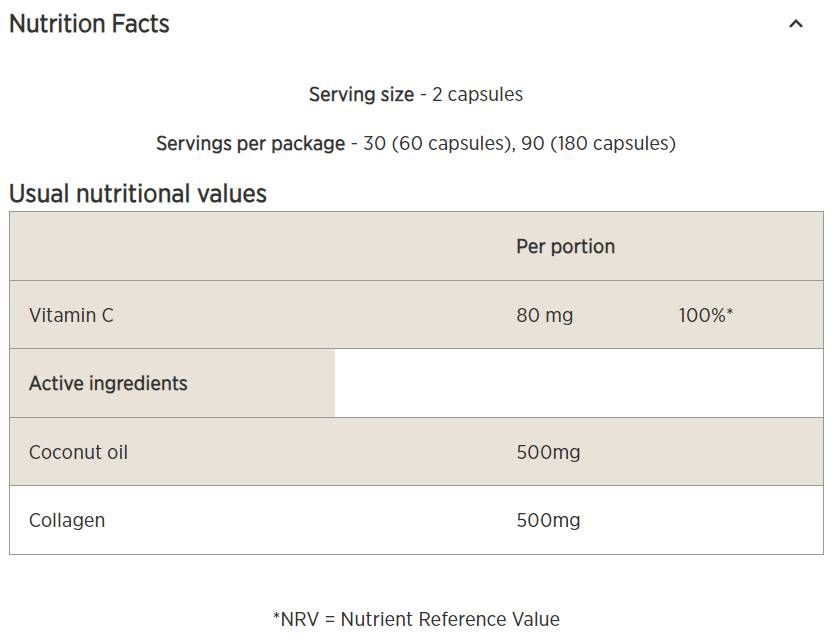The image size is (837, 642).
Task: Select the Collagen row
Action: click(66, 520)
